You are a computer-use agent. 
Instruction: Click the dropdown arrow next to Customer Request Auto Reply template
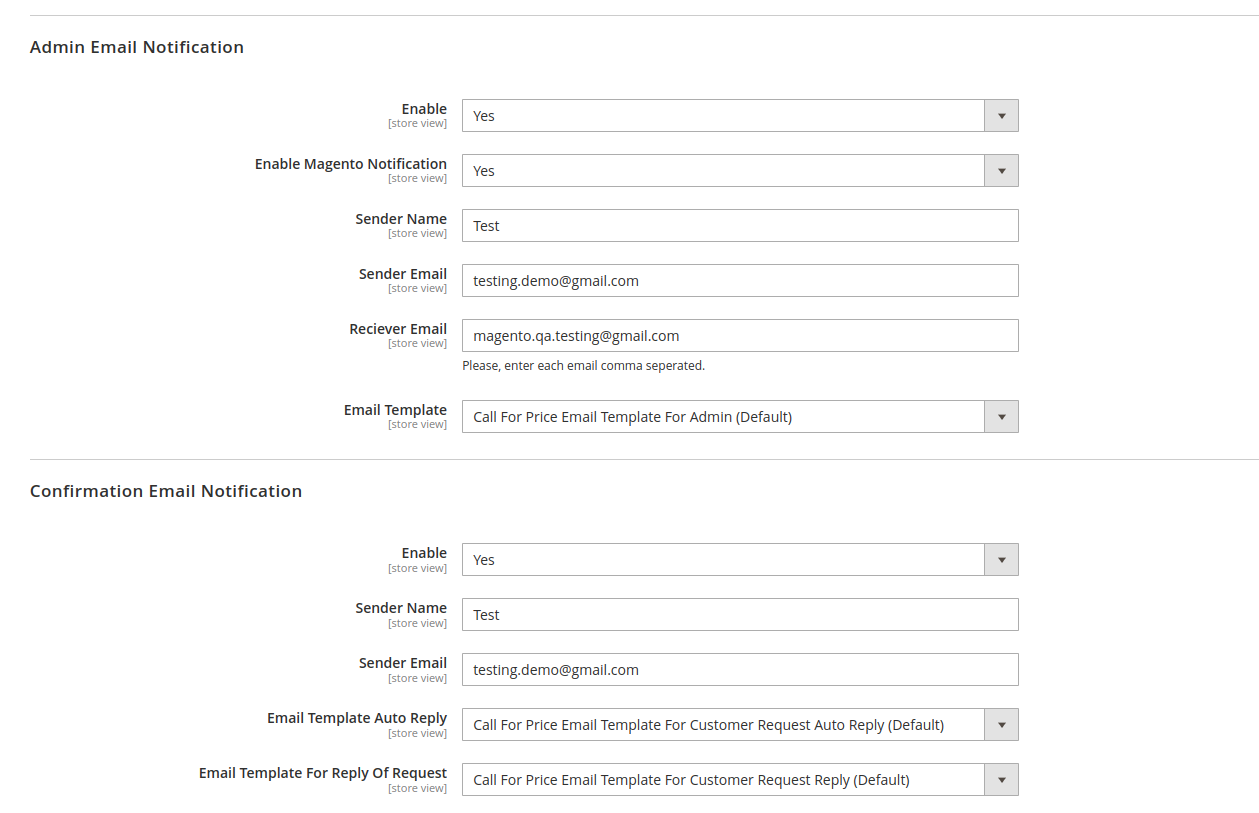(x=1000, y=724)
